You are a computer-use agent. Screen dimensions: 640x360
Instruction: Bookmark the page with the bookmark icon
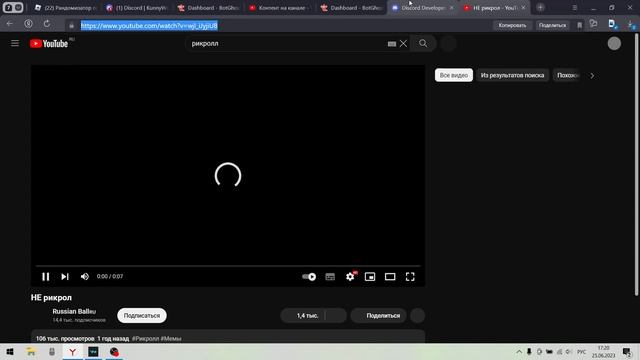[580, 25]
